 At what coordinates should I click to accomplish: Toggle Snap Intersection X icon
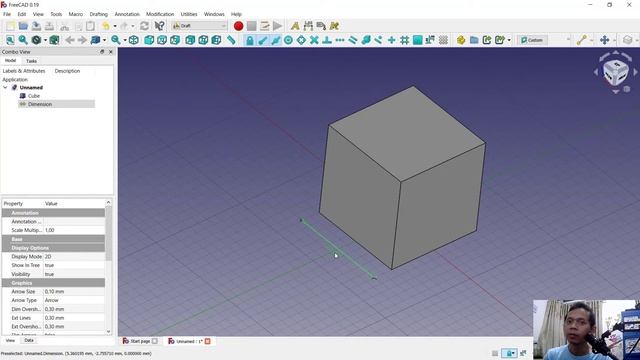click(x=314, y=40)
